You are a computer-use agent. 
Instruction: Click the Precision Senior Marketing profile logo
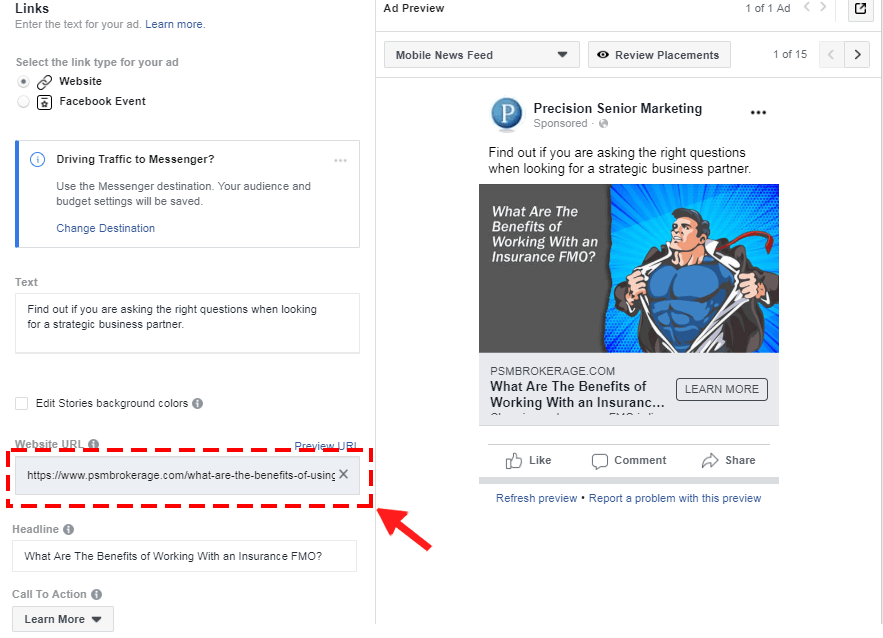[507, 114]
